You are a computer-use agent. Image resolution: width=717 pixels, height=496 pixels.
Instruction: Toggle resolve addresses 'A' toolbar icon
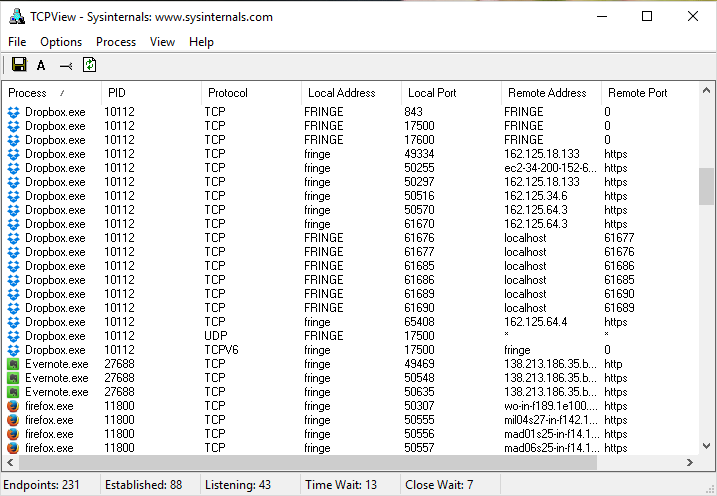coord(41,65)
